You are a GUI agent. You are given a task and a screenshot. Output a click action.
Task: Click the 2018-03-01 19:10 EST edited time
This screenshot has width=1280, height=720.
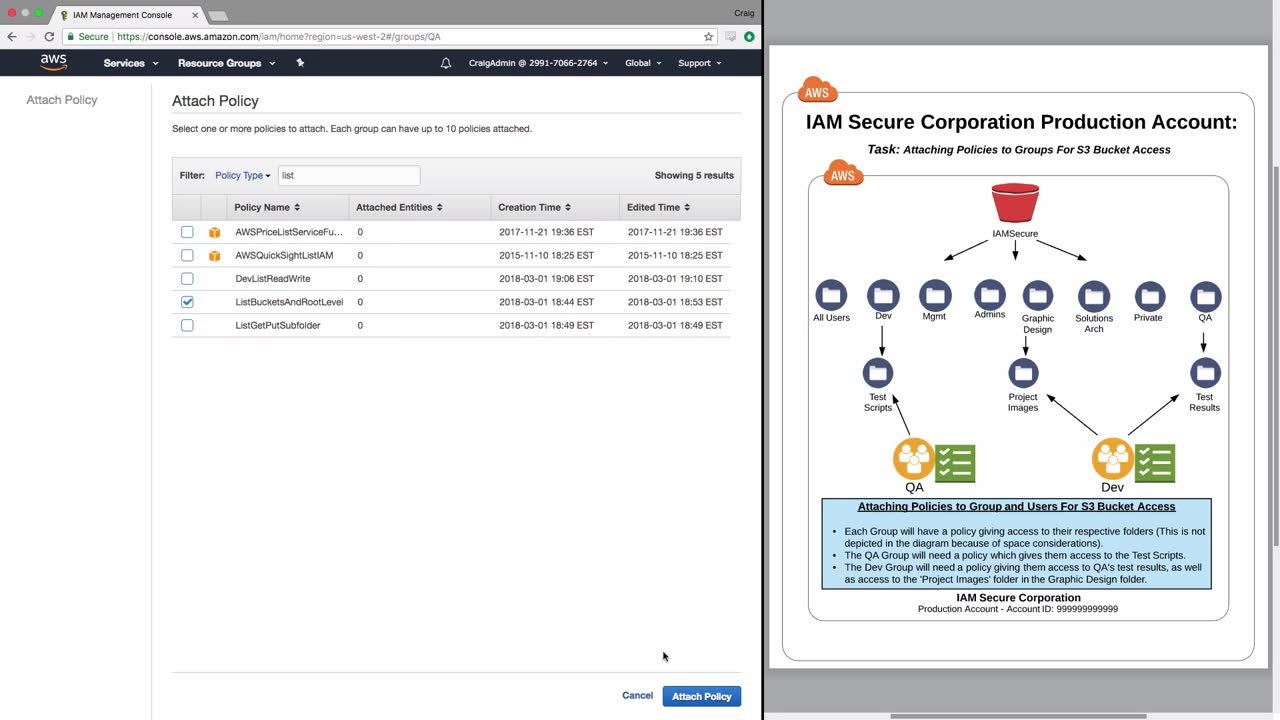(675, 279)
